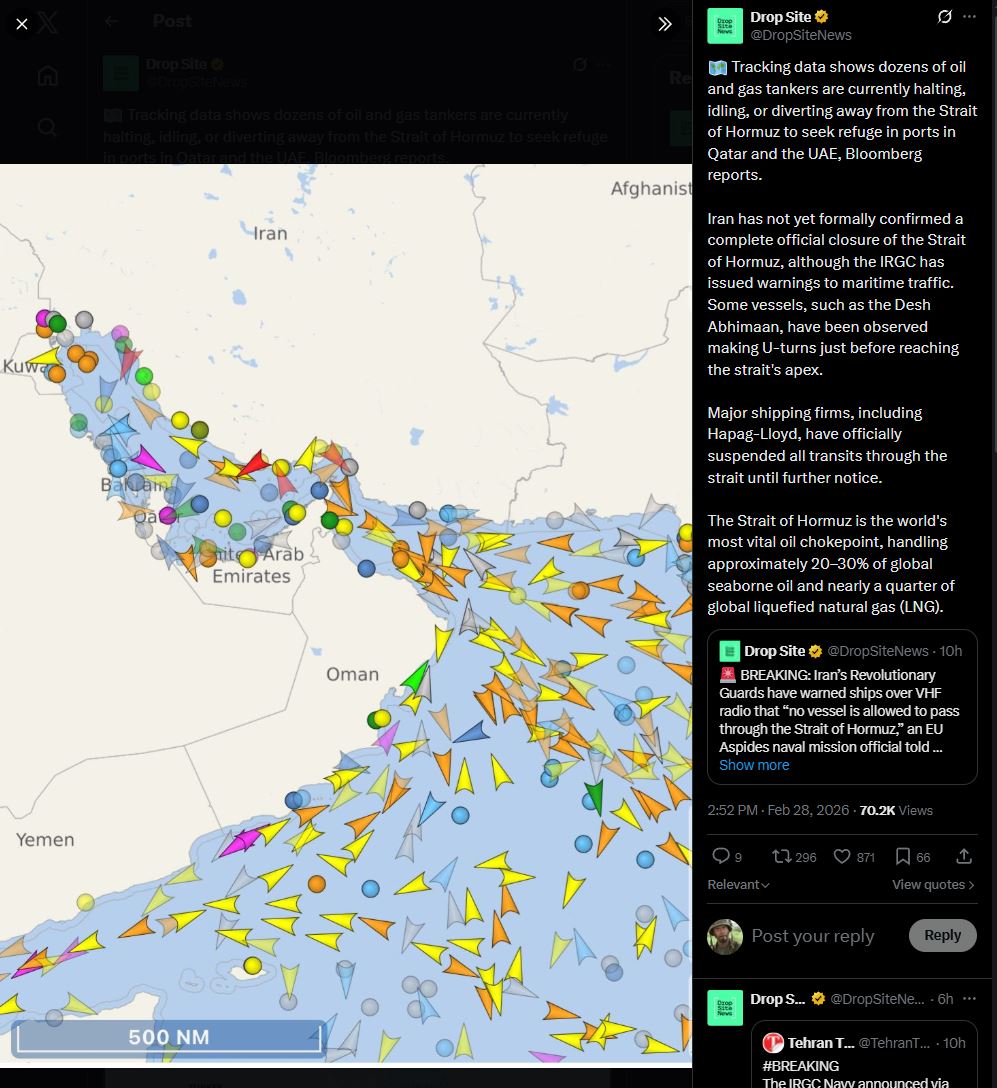
Task: Open View quotes link
Action: click(933, 885)
